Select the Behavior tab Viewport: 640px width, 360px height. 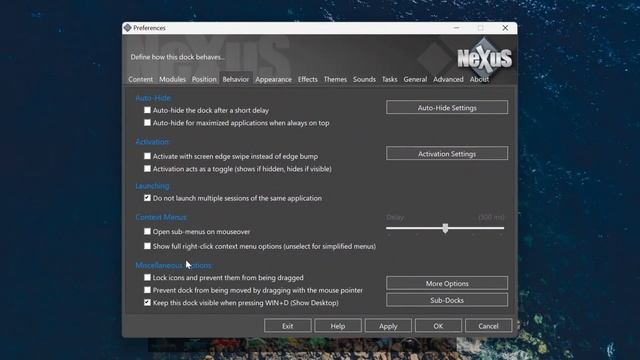tap(236, 79)
